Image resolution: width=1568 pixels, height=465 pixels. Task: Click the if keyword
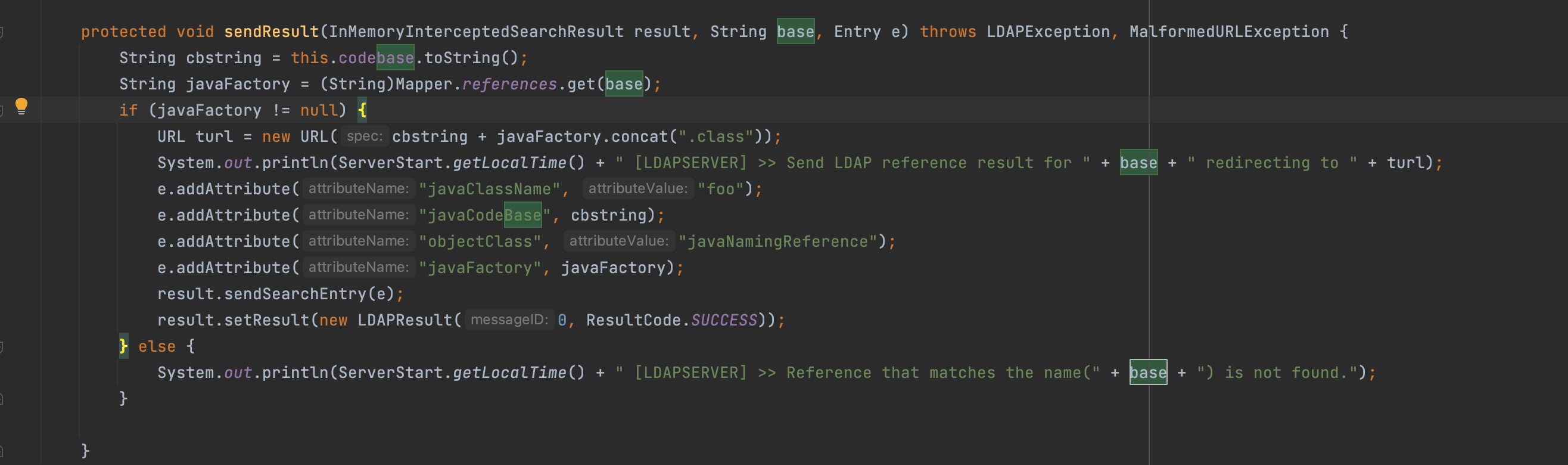click(129, 110)
